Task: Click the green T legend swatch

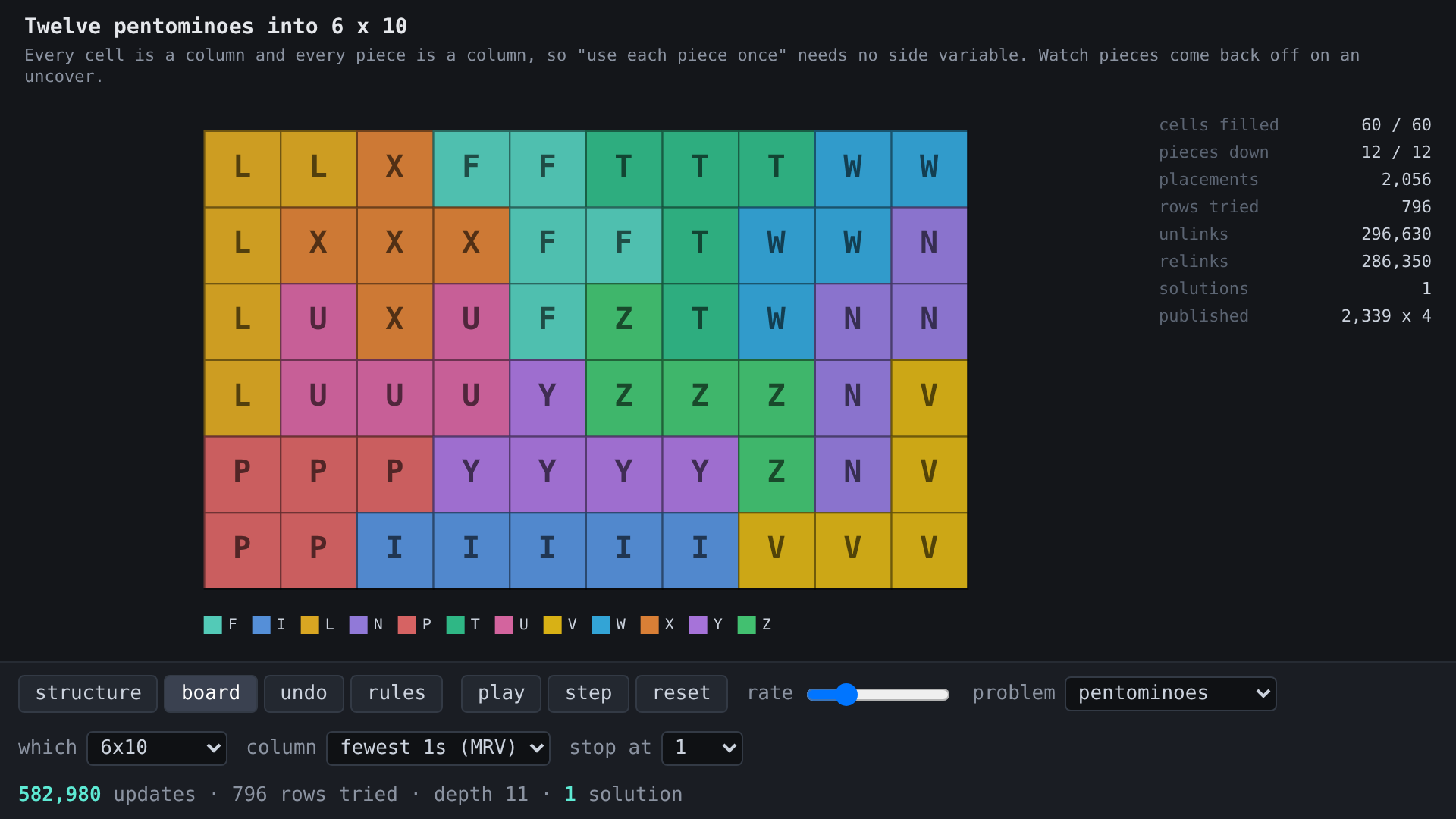Action: coord(456,624)
